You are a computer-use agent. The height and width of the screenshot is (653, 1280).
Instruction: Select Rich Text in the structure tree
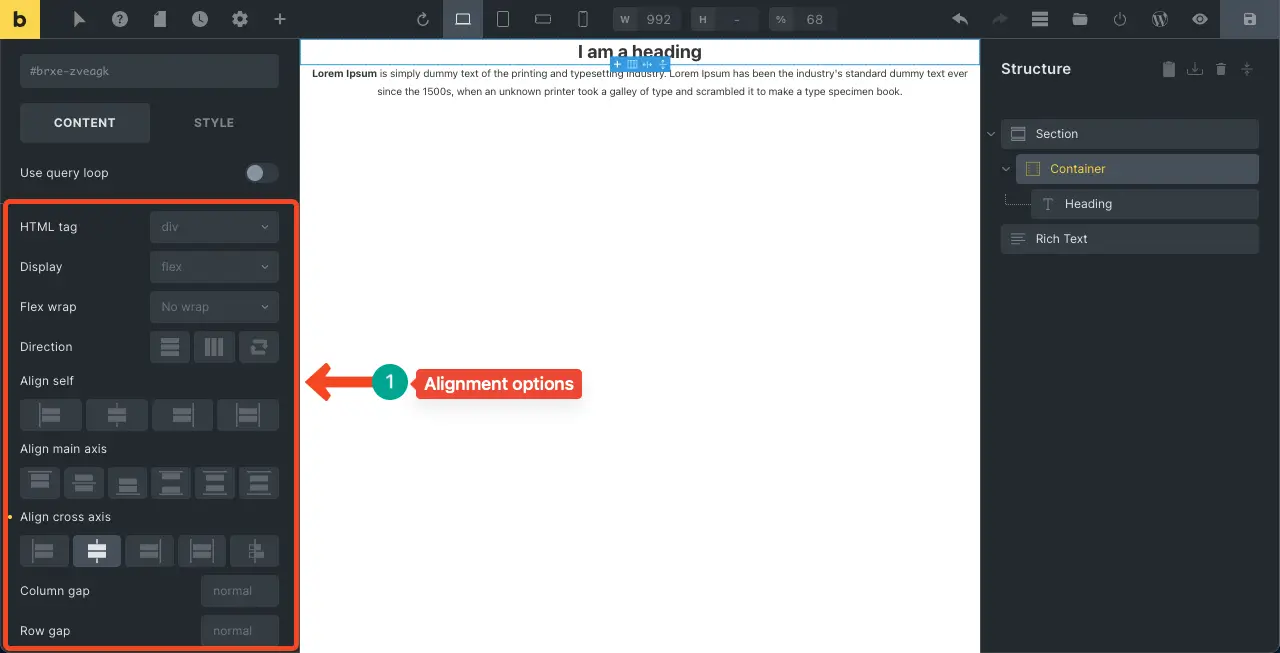point(1130,239)
